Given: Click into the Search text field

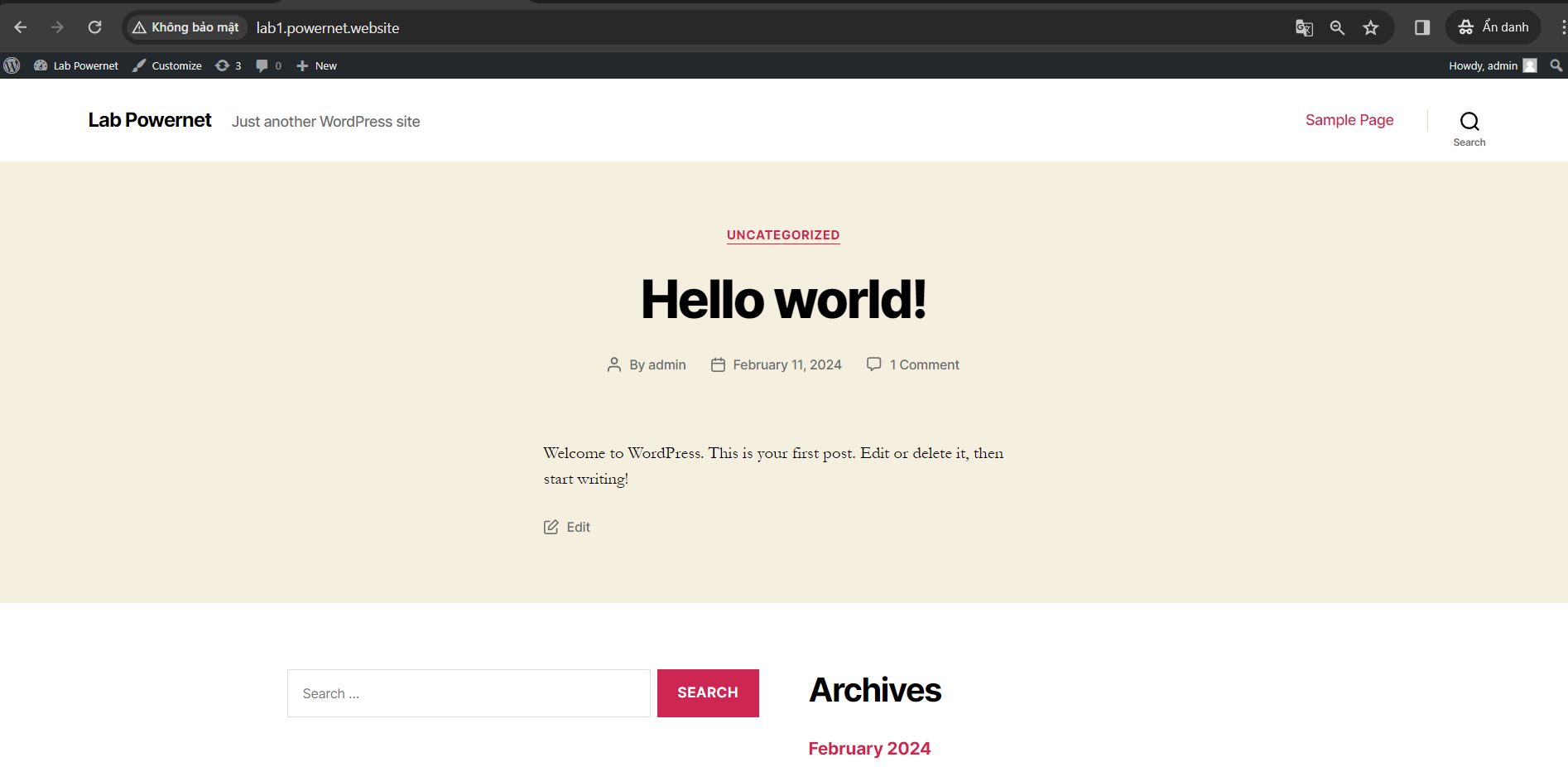Looking at the screenshot, I should 469,693.
